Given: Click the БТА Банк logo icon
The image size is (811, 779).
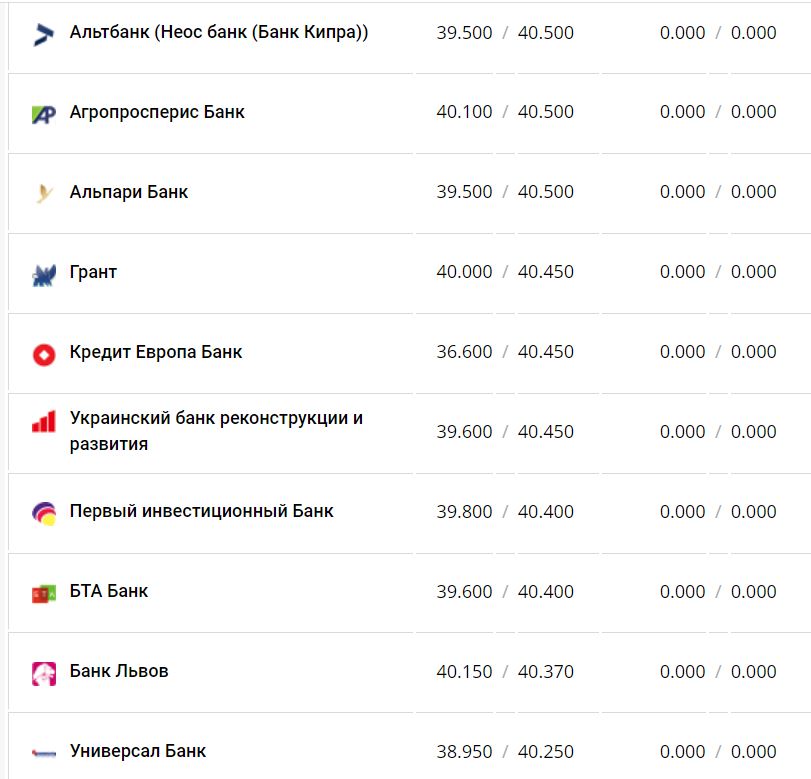Looking at the screenshot, I should coord(44,594).
